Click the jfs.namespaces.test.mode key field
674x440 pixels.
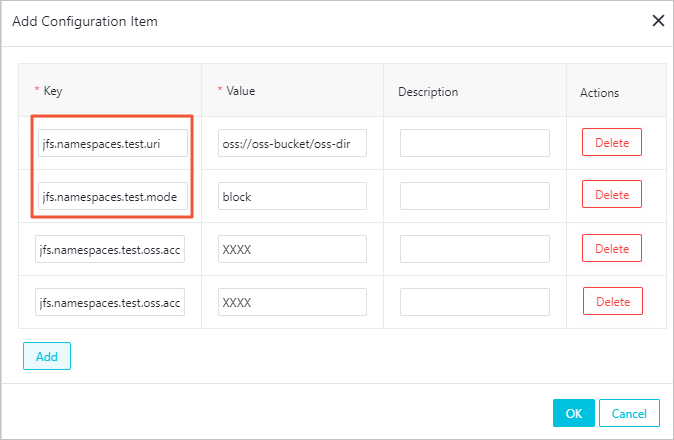pos(112,197)
